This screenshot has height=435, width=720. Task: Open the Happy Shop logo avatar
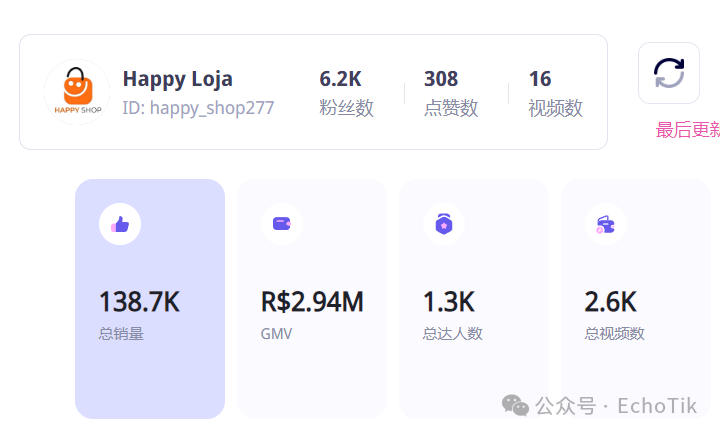tap(77, 92)
